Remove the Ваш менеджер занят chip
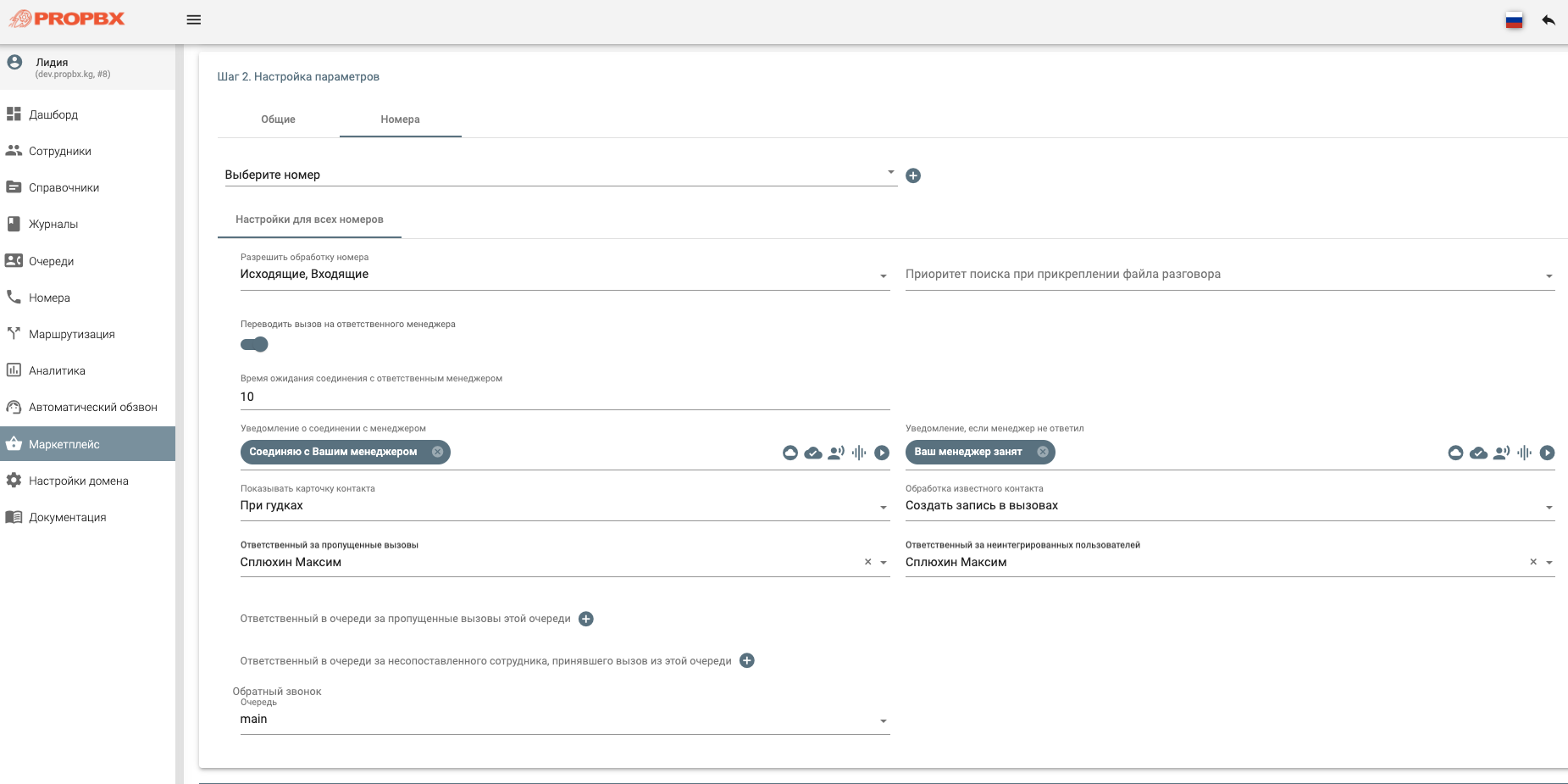 pos(1043,452)
